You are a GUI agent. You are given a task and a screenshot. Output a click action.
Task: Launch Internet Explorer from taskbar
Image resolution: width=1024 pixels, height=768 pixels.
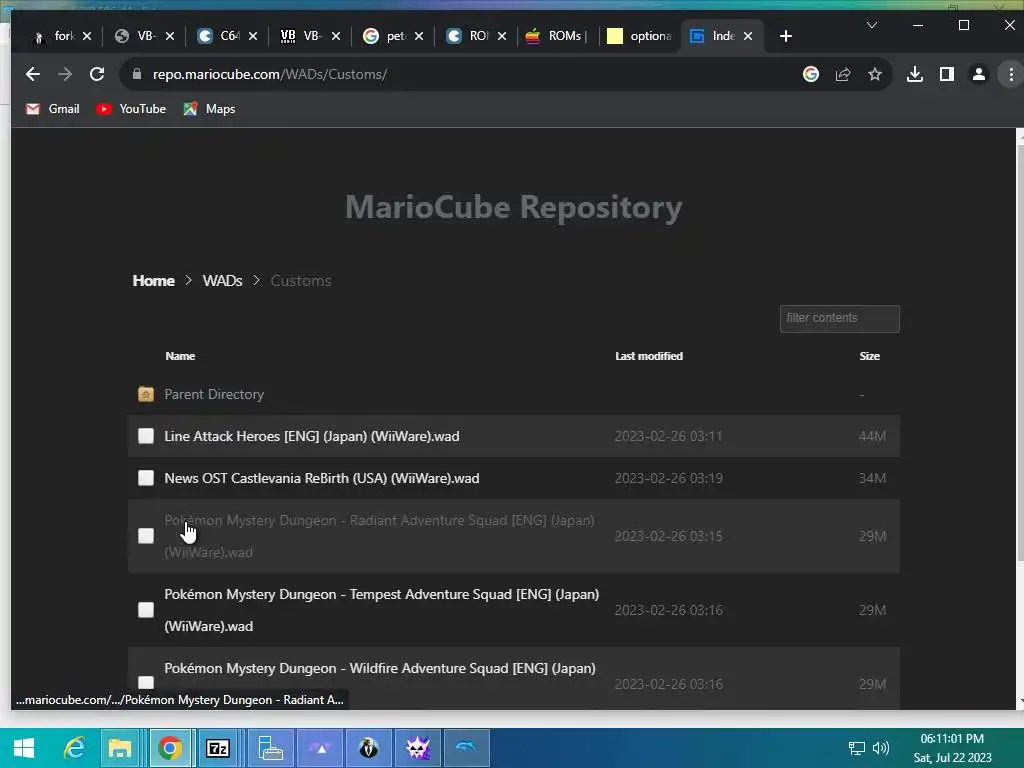point(74,748)
